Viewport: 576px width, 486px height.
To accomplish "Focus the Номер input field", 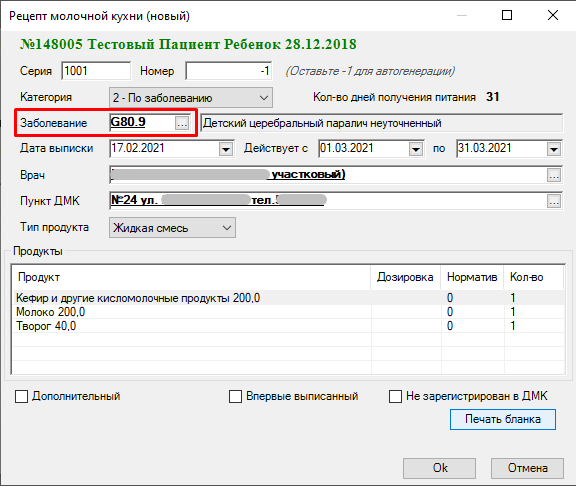I will tap(228, 71).
